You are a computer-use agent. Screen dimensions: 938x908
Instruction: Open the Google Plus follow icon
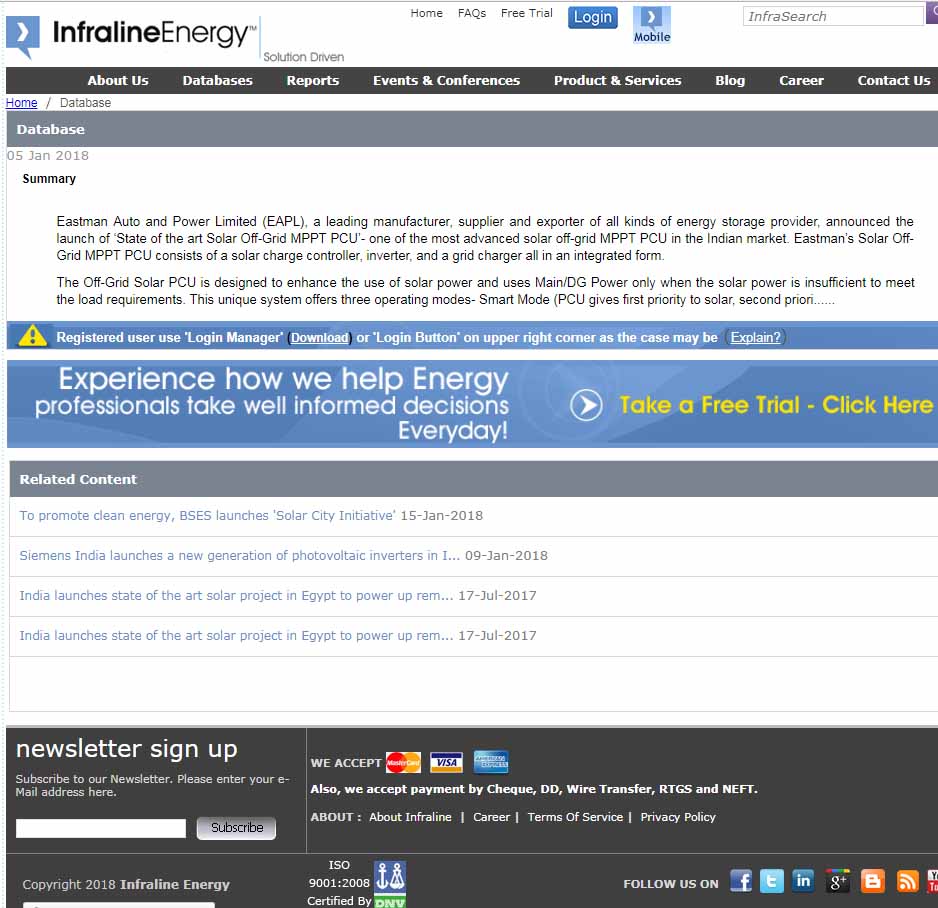coord(838,881)
